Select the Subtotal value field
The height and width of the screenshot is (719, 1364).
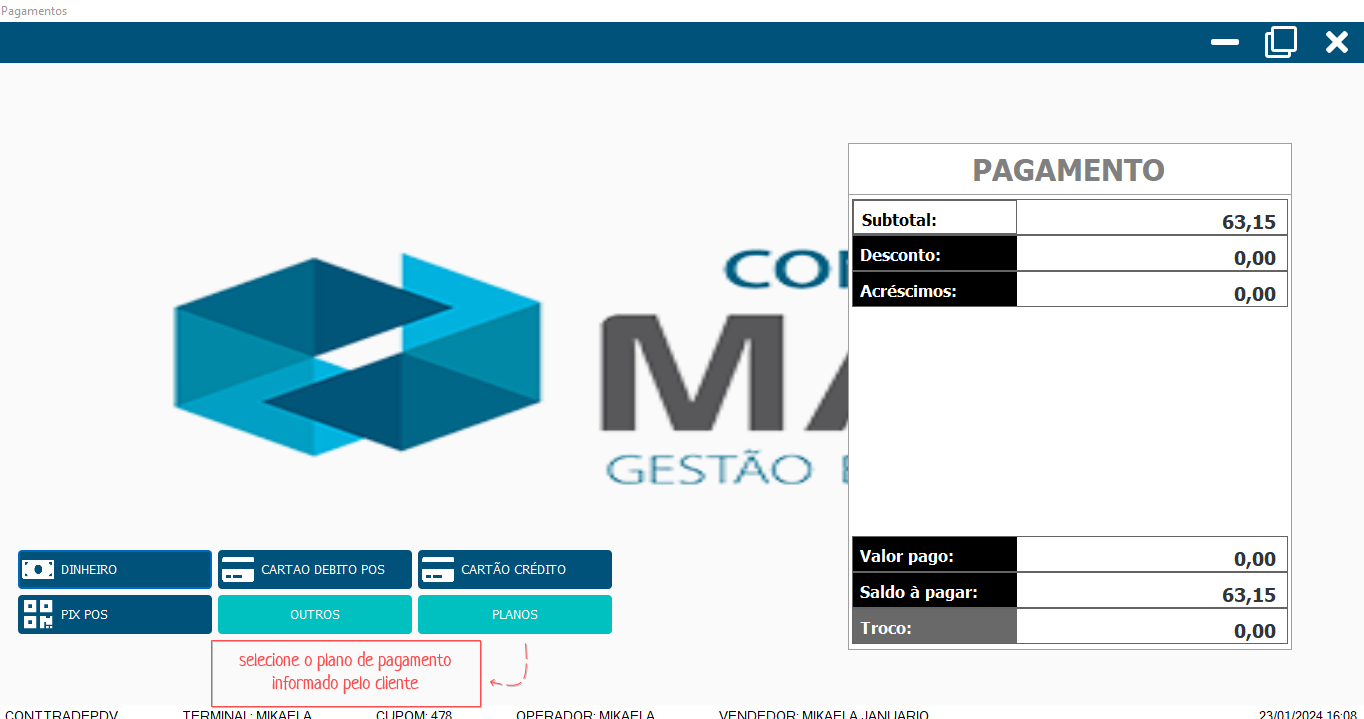(x=1151, y=219)
